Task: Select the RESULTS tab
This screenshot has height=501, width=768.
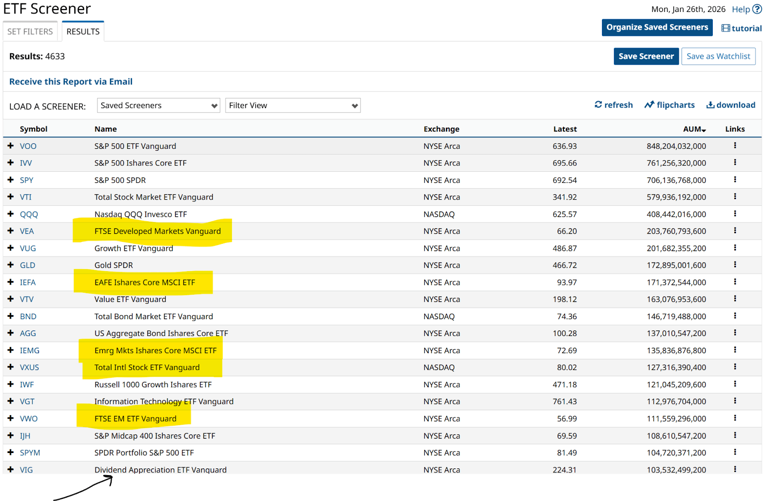Action: pos(82,32)
